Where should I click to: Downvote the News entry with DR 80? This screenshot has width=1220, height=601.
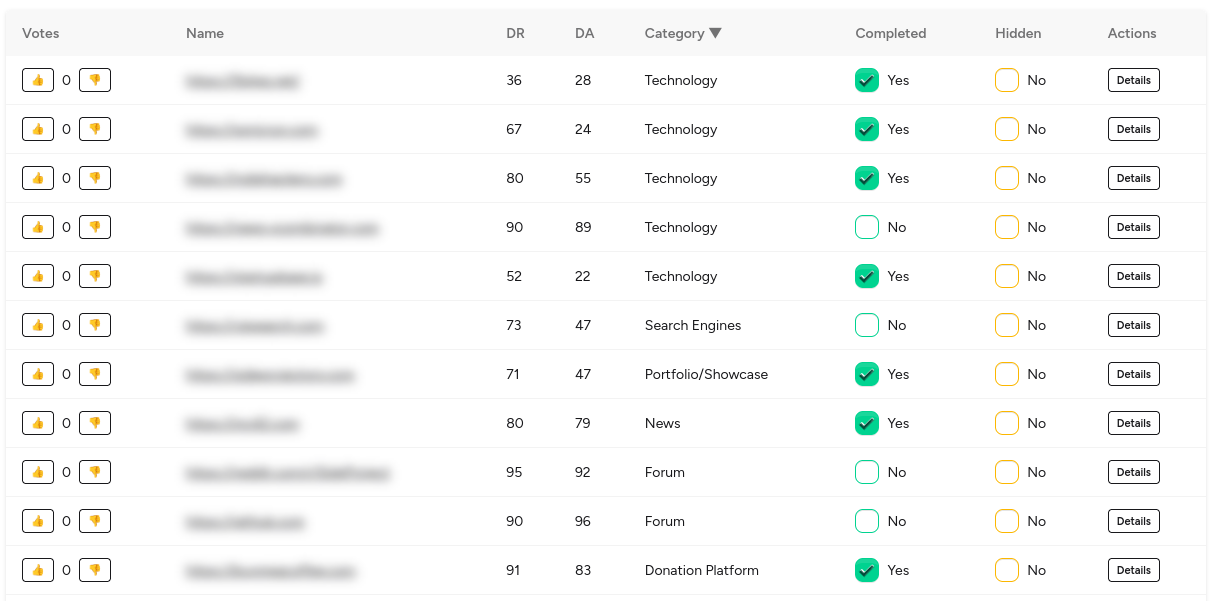click(95, 423)
